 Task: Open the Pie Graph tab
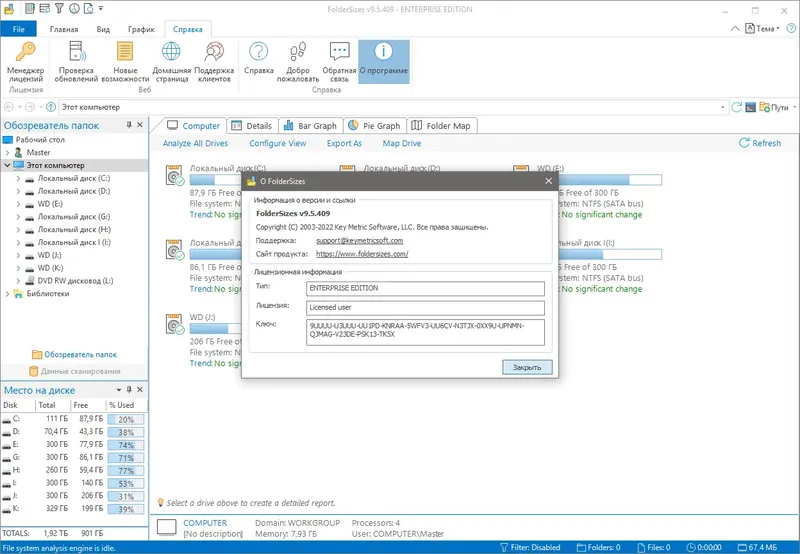pos(374,125)
